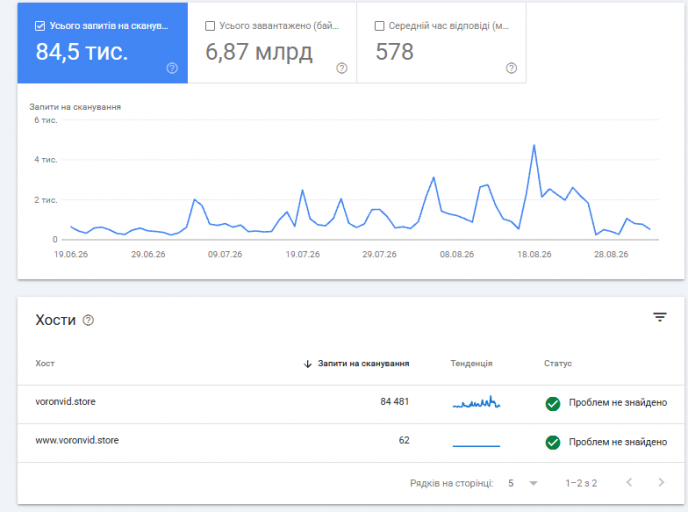Click the 62 requests value
The height and width of the screenshot is (512, 688).
[404, 440]
